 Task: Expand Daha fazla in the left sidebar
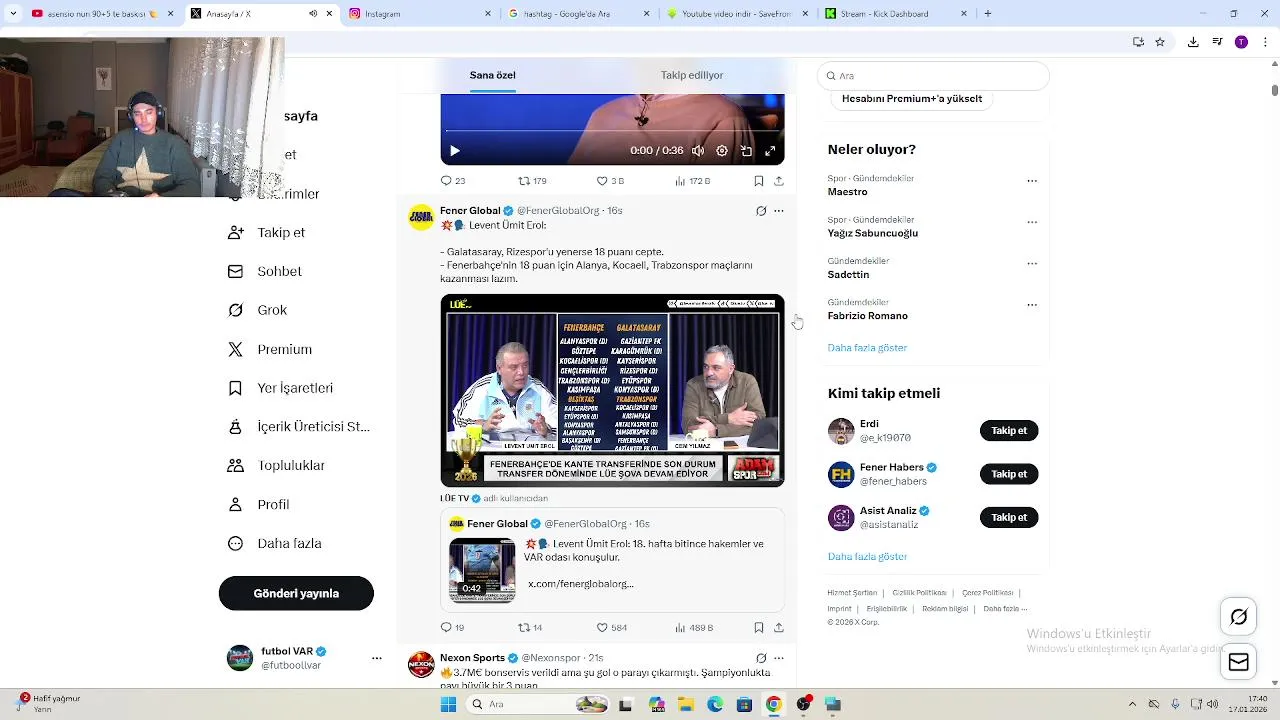tap(275, 544)
